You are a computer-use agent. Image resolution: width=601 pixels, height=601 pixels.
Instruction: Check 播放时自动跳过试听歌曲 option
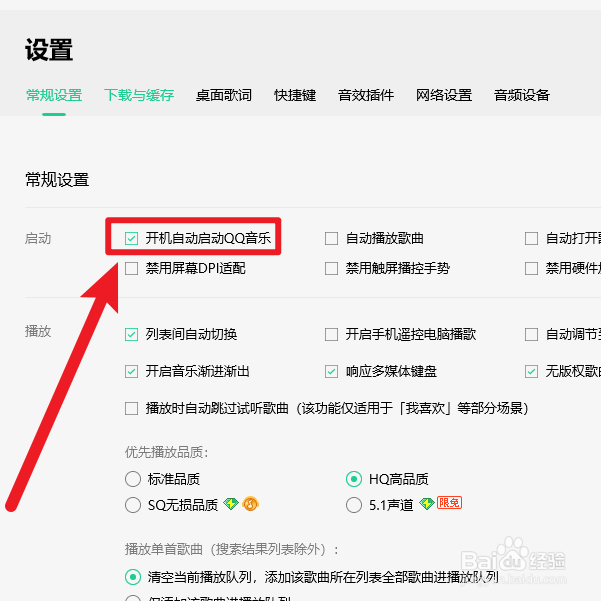coord(131,408)
